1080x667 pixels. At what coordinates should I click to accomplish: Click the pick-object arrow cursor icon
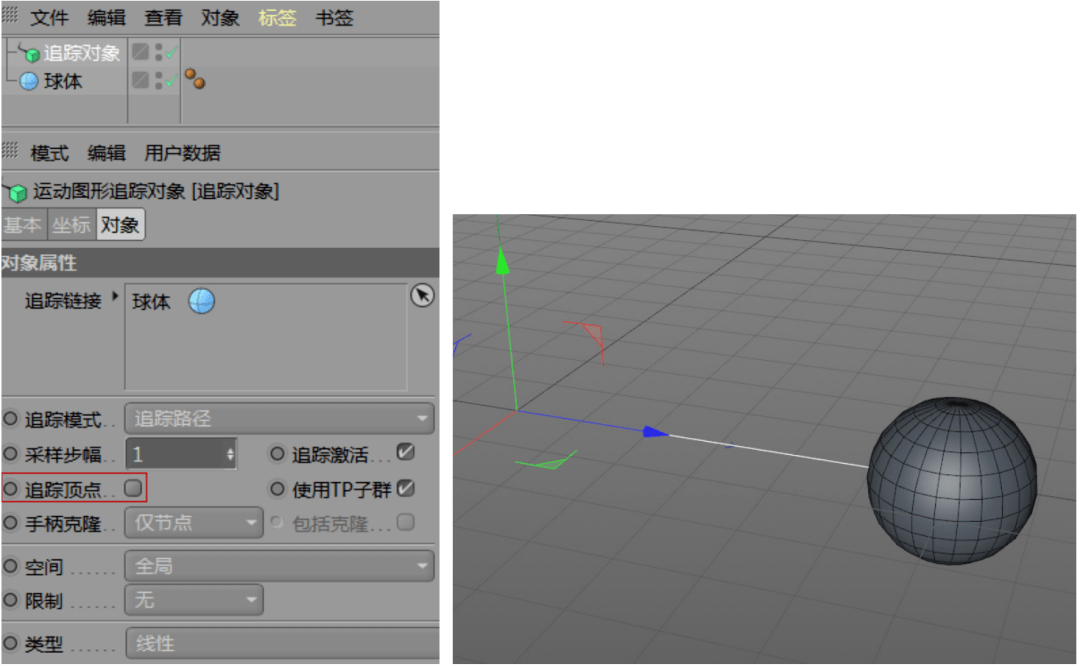coord(422,296)
